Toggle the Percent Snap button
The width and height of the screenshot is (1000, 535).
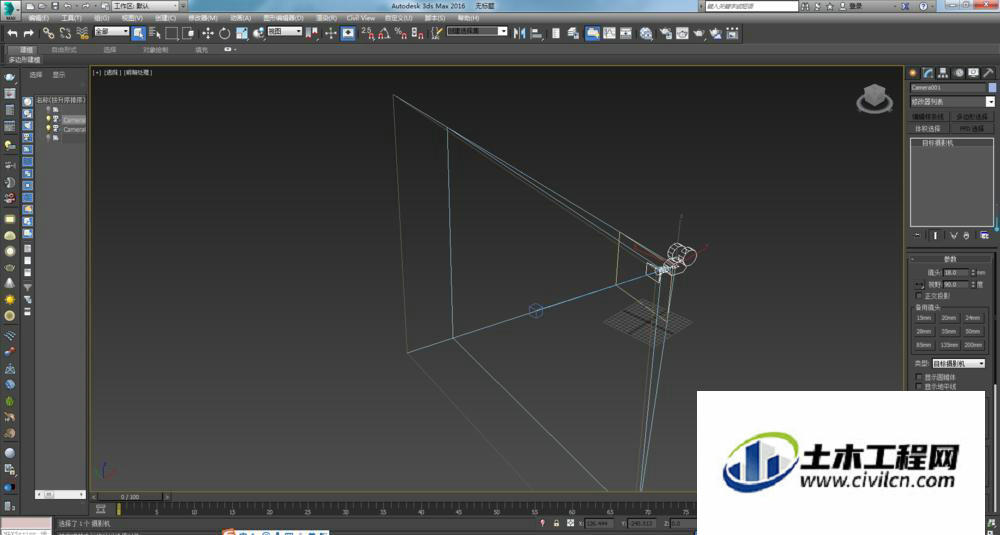pyautogui.click(x=401, y=33)
